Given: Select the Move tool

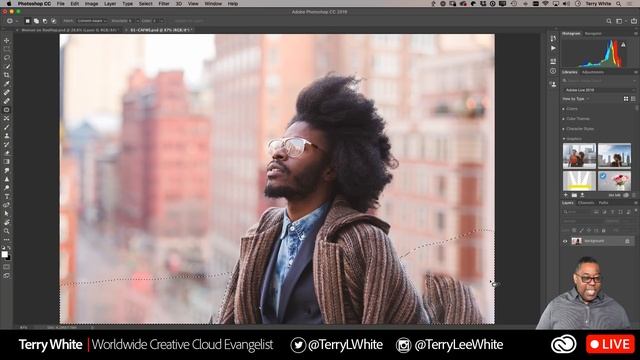Looking at the screenshot, I should [7, 40].
